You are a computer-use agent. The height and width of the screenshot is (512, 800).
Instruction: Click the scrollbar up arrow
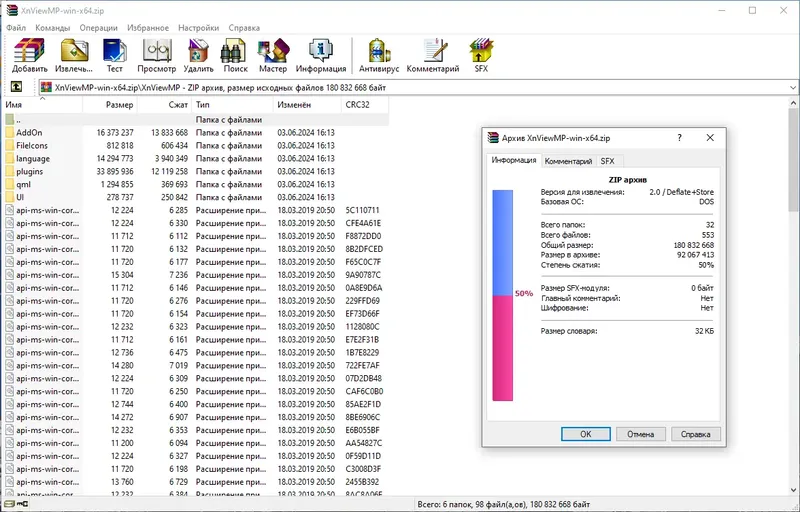coord(793,103)
